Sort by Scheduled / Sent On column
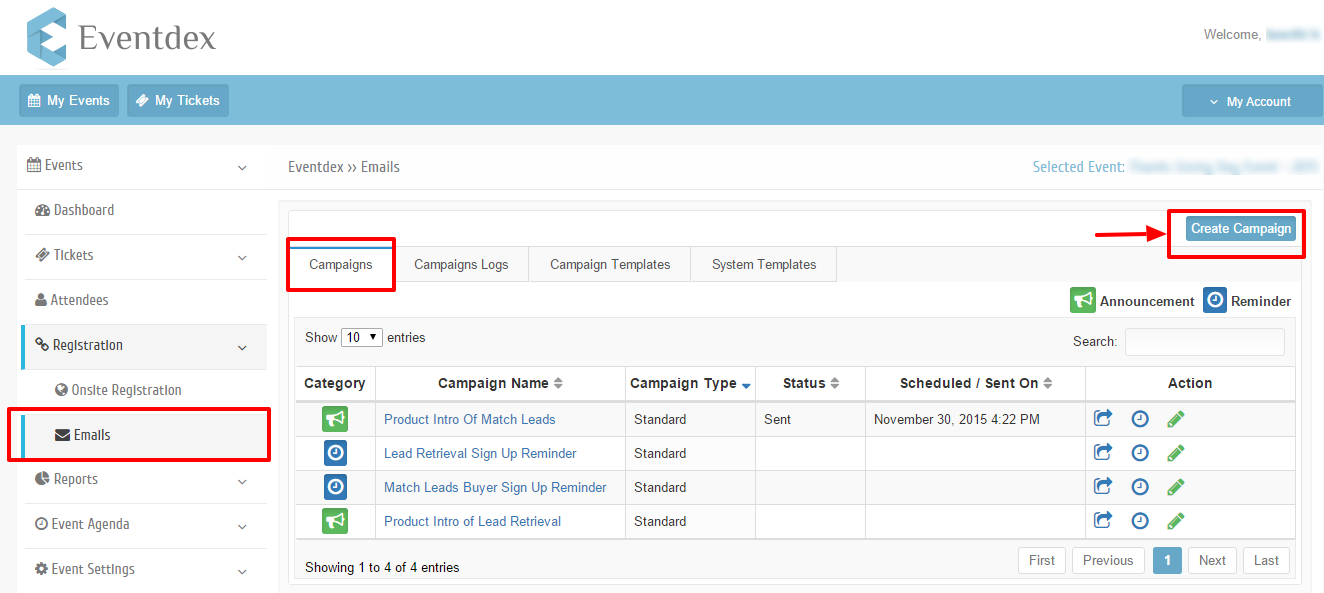This screenshot has width=1324, height=593. [x=976, y=383]
